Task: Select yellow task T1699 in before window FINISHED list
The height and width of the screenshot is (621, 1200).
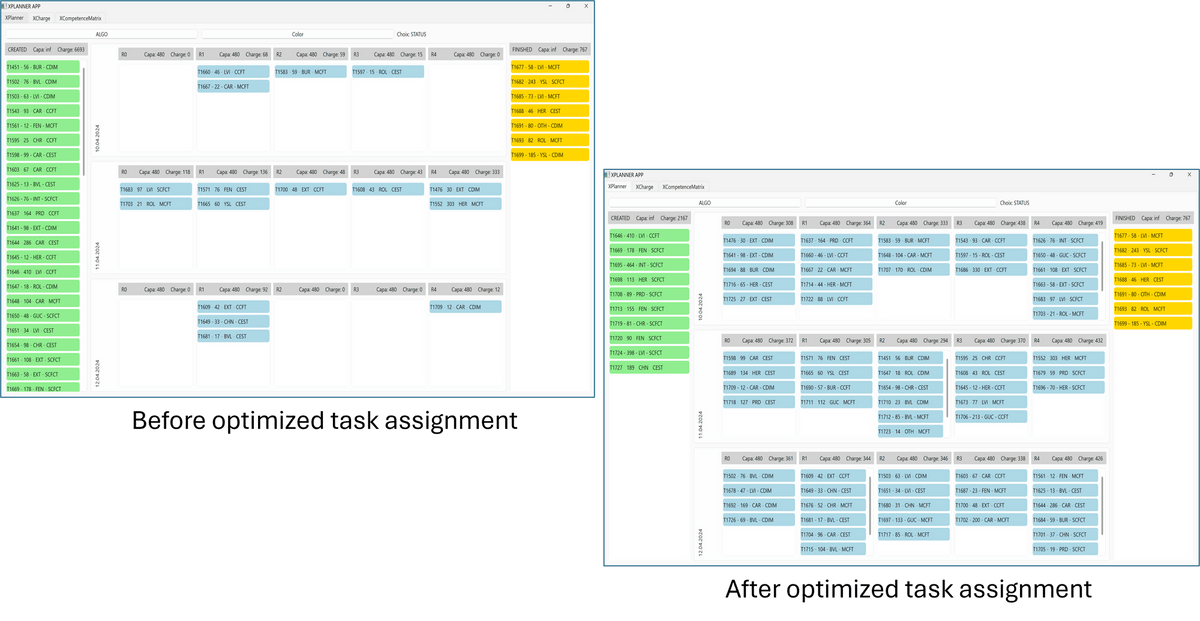Action: point(549,155)
